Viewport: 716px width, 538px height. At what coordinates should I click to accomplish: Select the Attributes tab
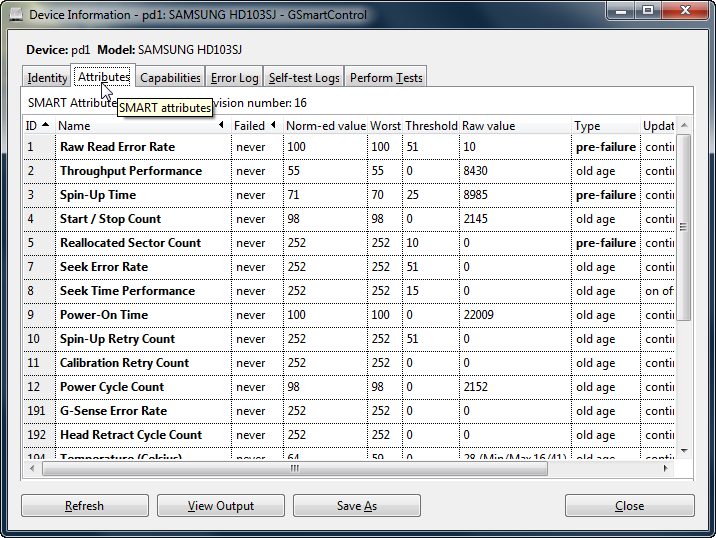point(104,76)
